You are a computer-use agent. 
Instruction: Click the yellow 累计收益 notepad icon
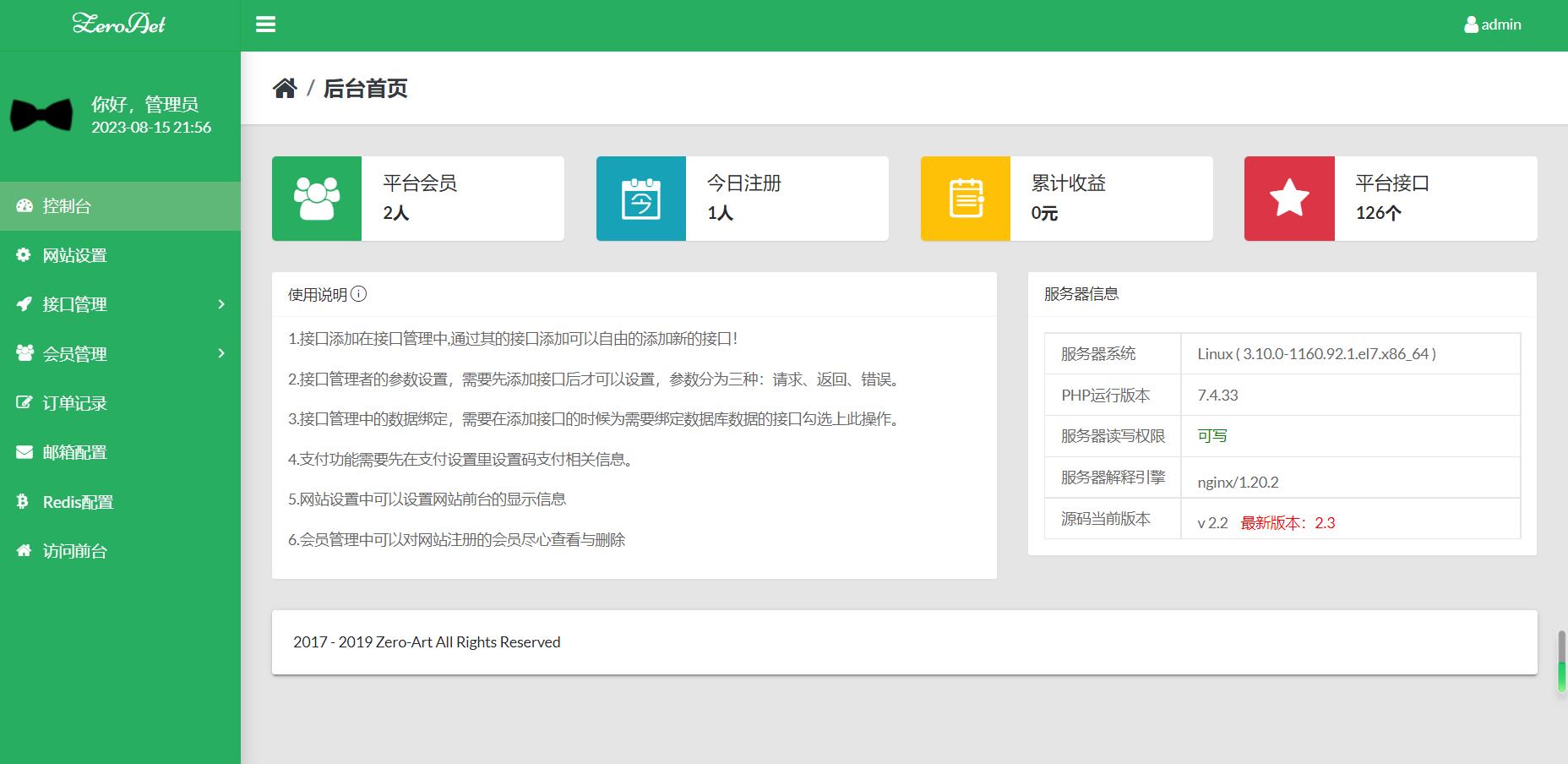pos(966,199)
